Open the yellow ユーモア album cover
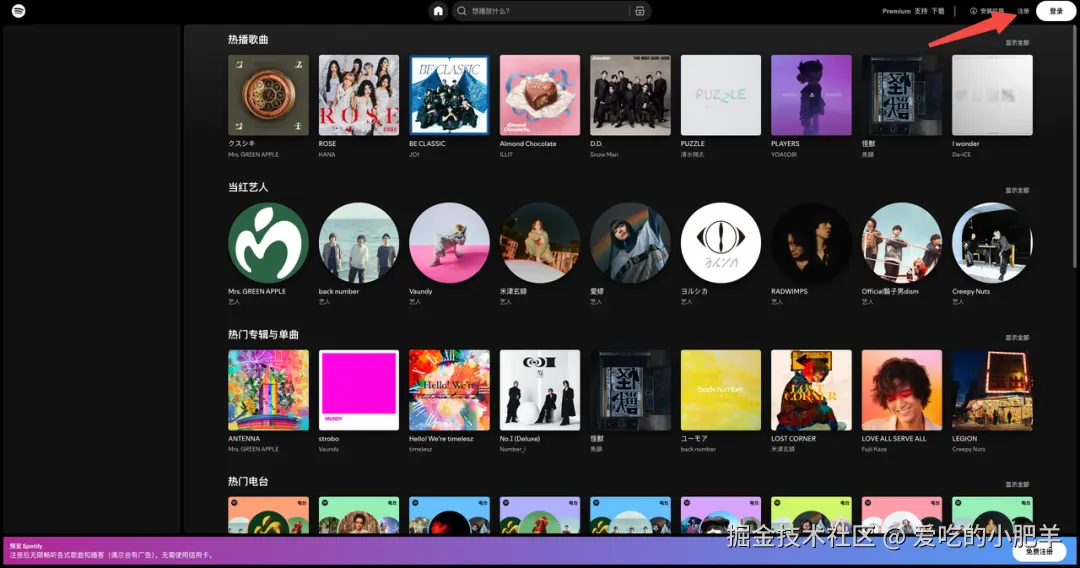Image resolution: width=1080 pixels, height=568 pixels. pyautogui.click(x=721, y=390)
